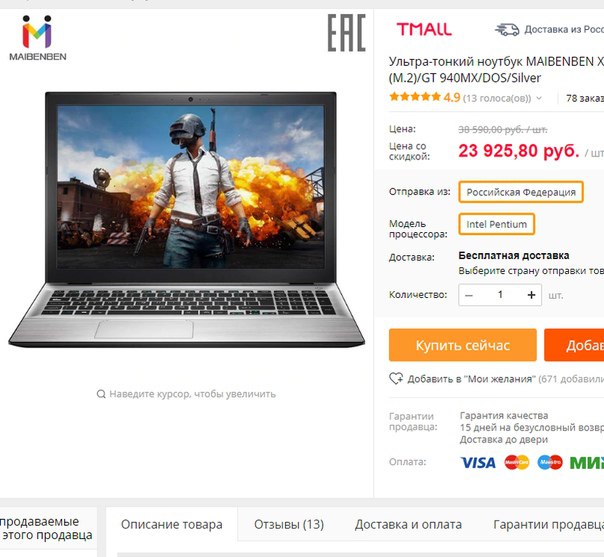
Task: Click the TMALL logo
Action: (x=424, y=29)
